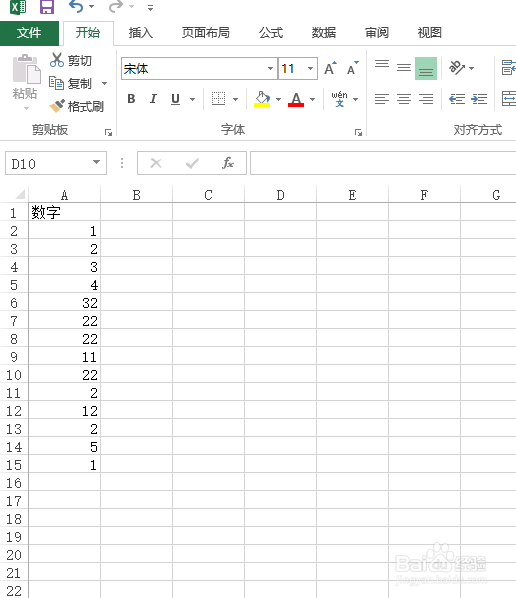Toggle Align Right horizontal alignment
The width and height of the screenshot is (516, 598).
click(x=426, y=99)
